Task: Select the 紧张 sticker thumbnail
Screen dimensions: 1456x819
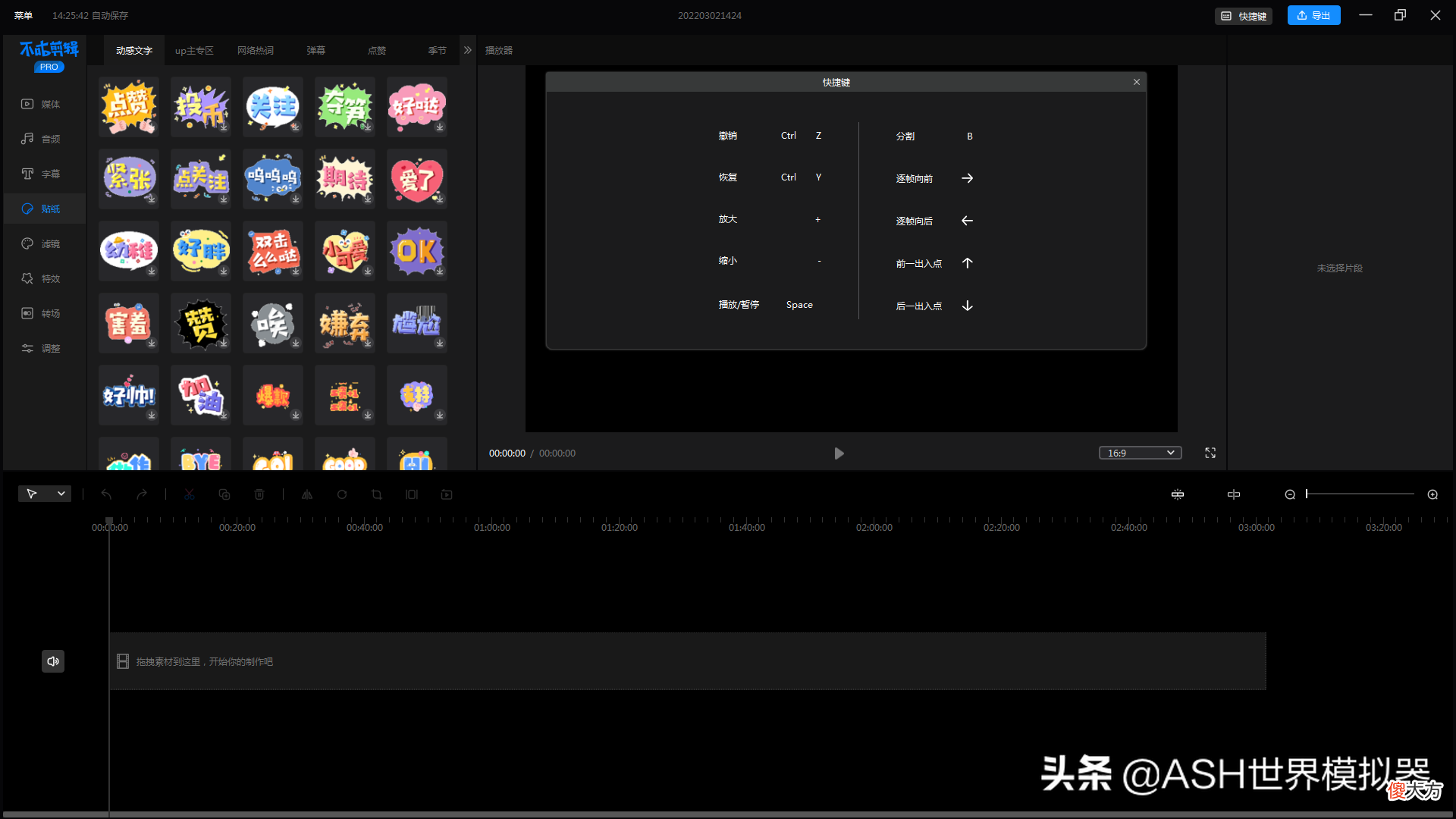Action: tap(129, 178)
